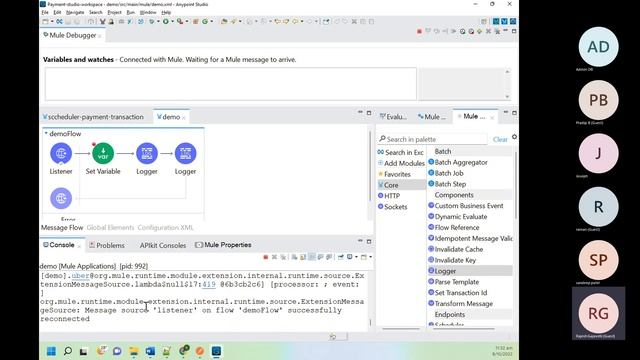The height and width of the screenshot is (360, 640).
Task: Open the Open Console dropdown arrow
Action: 370,257
